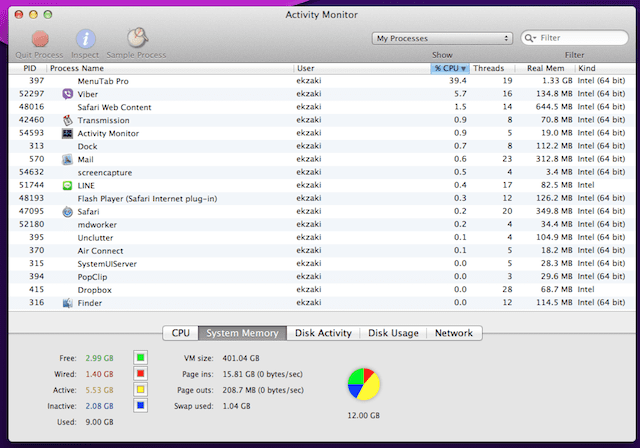Select the Safari compass icon

(67, 211)
